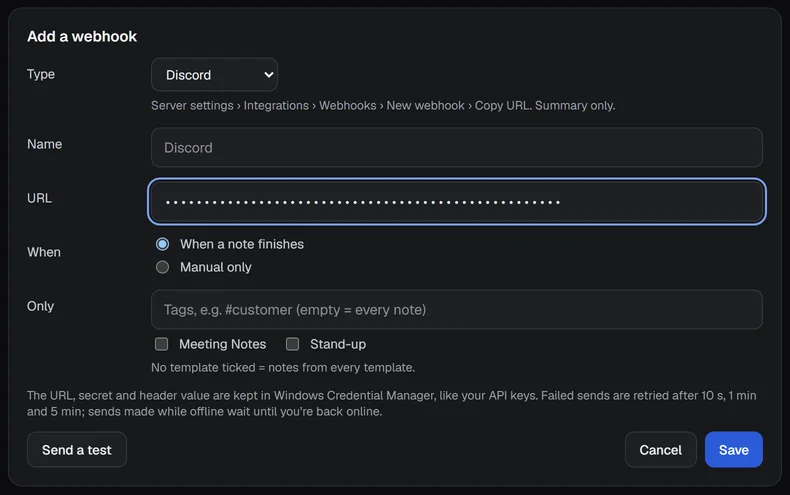This screenshot has height=495, width=790.
Task: Focus the masked URL field
Action: pyautogui.click(x=456, y=202)
